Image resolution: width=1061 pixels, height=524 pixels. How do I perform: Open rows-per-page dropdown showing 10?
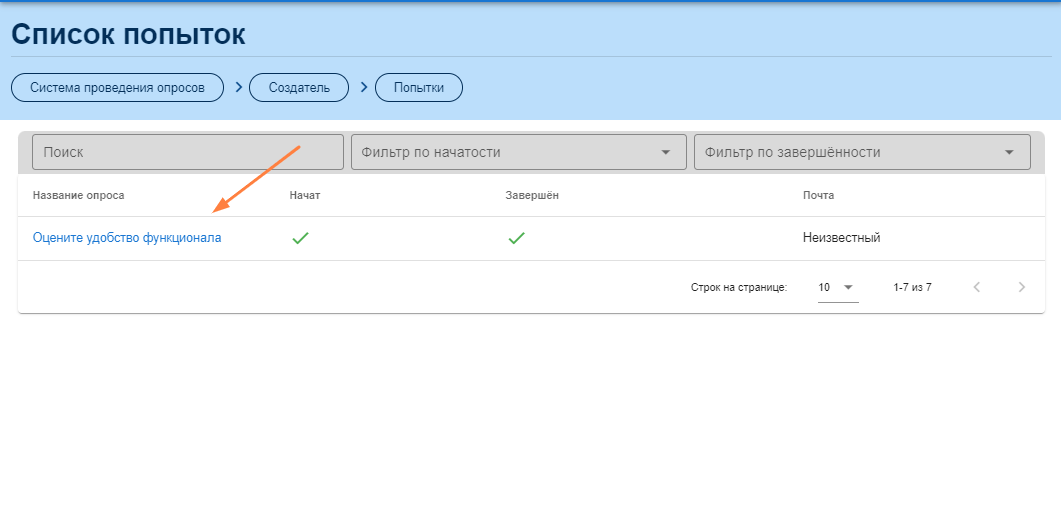click(x=837, y=287)
